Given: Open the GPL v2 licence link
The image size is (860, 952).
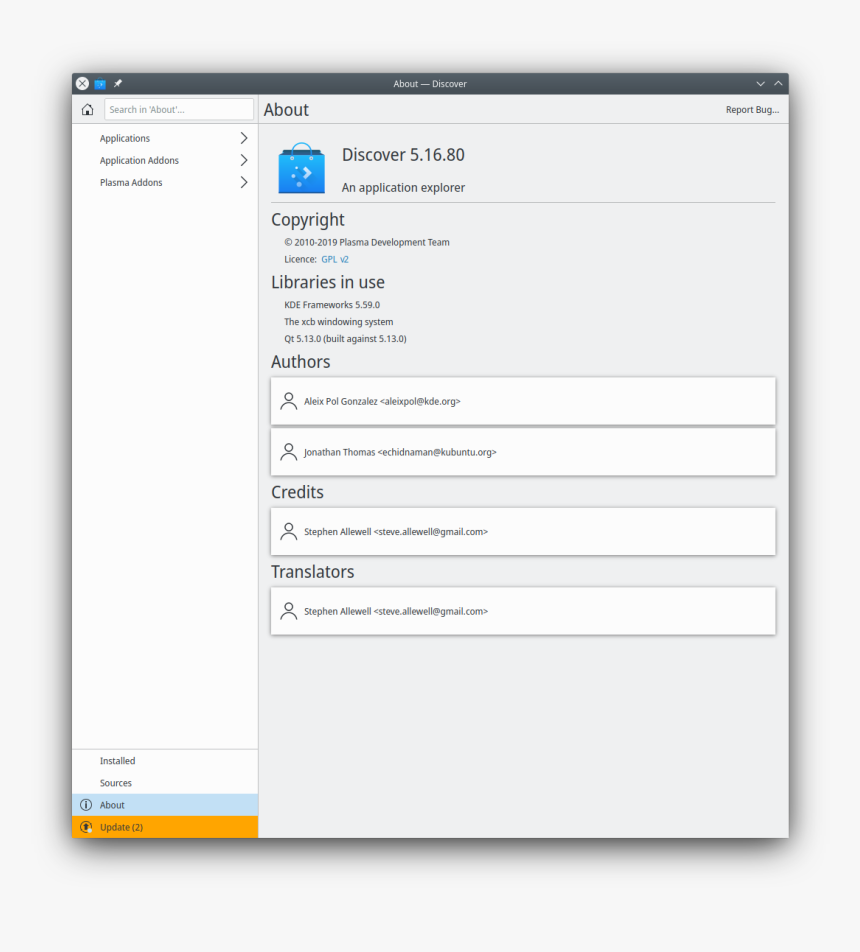Looking at the screenshot, I should [x=335, y=259].
